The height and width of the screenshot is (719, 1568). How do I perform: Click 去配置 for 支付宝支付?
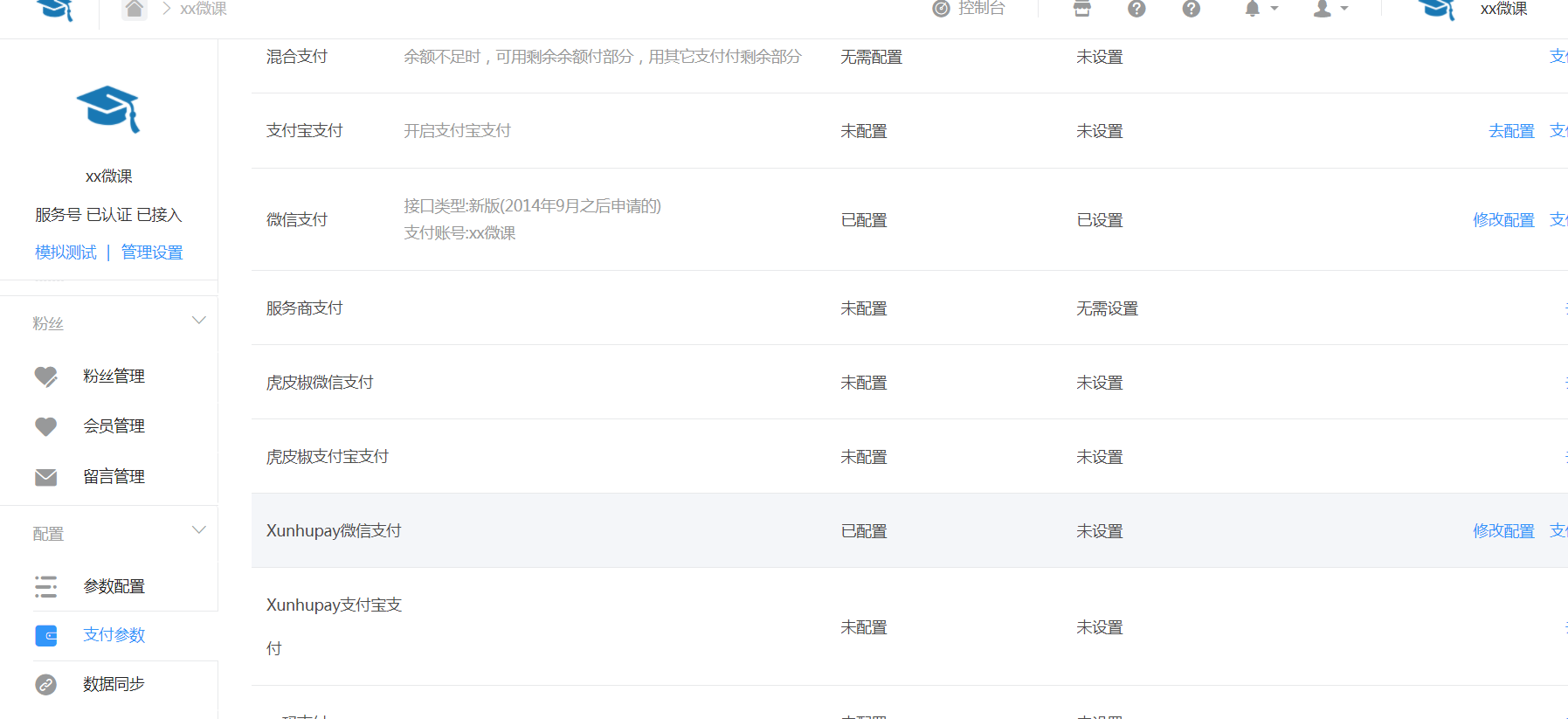click(1511, 131)
